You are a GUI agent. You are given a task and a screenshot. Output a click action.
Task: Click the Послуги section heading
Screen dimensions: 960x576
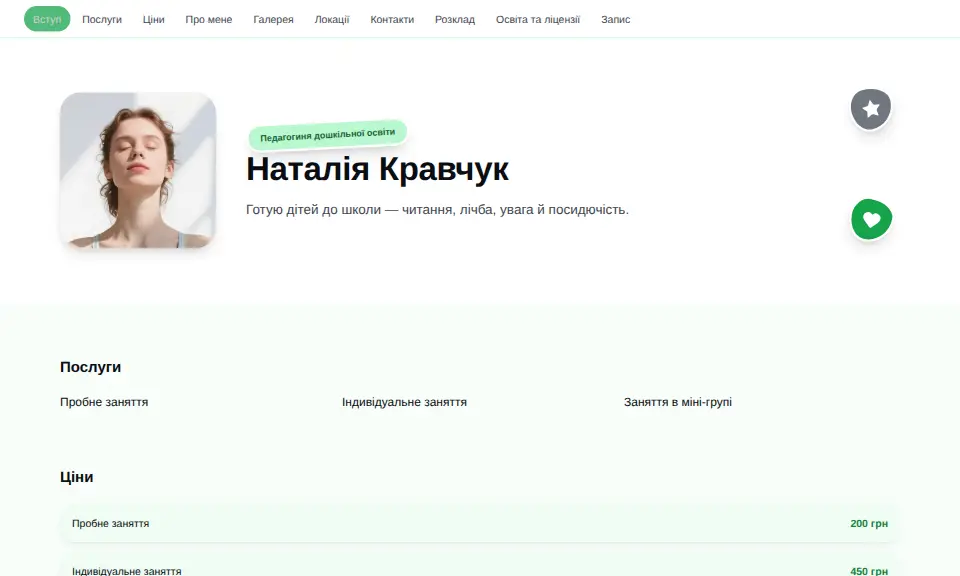coord(91,367)
